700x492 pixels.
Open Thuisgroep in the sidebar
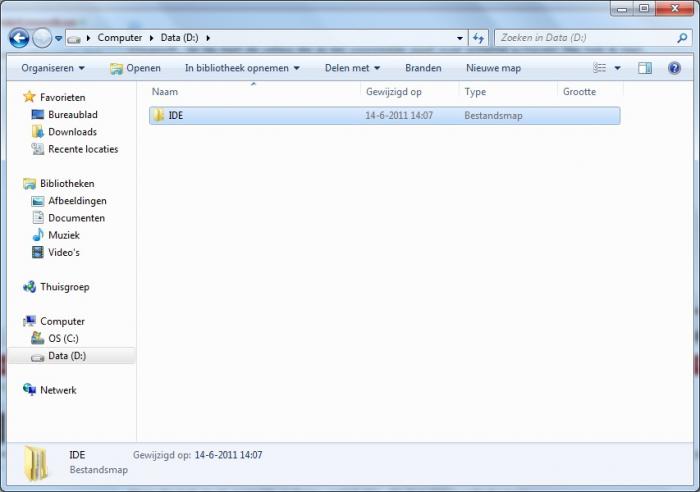point(65,286)
